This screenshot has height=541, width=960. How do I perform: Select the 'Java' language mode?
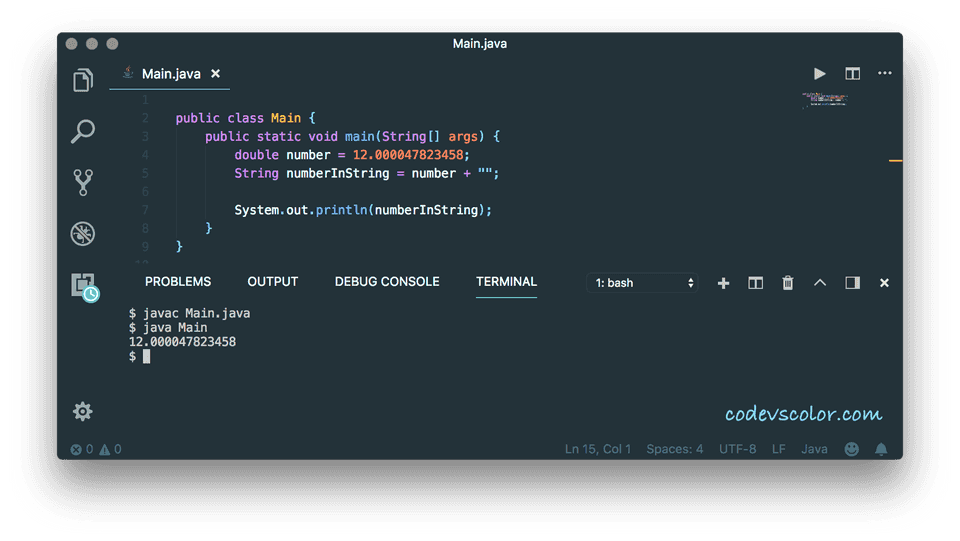click(x=814, y=449)
